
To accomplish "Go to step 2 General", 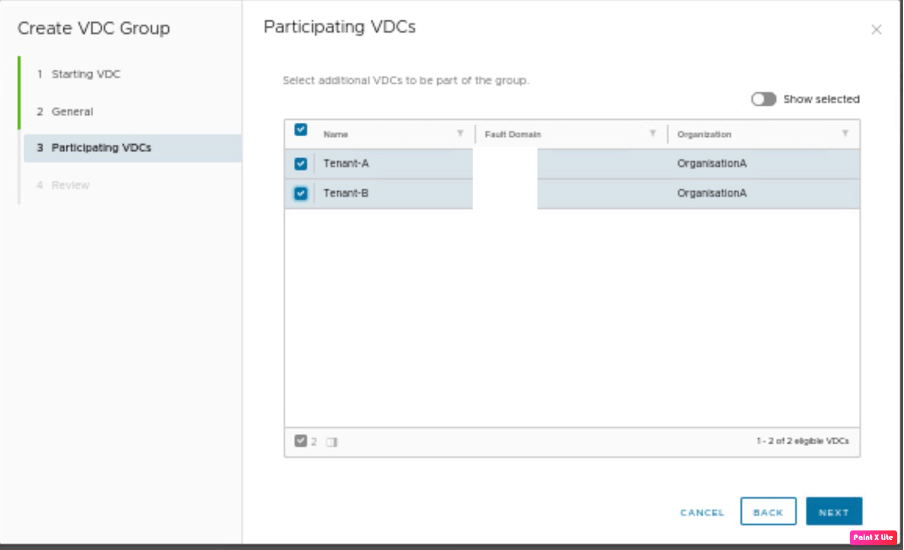I will pos(72,111).
